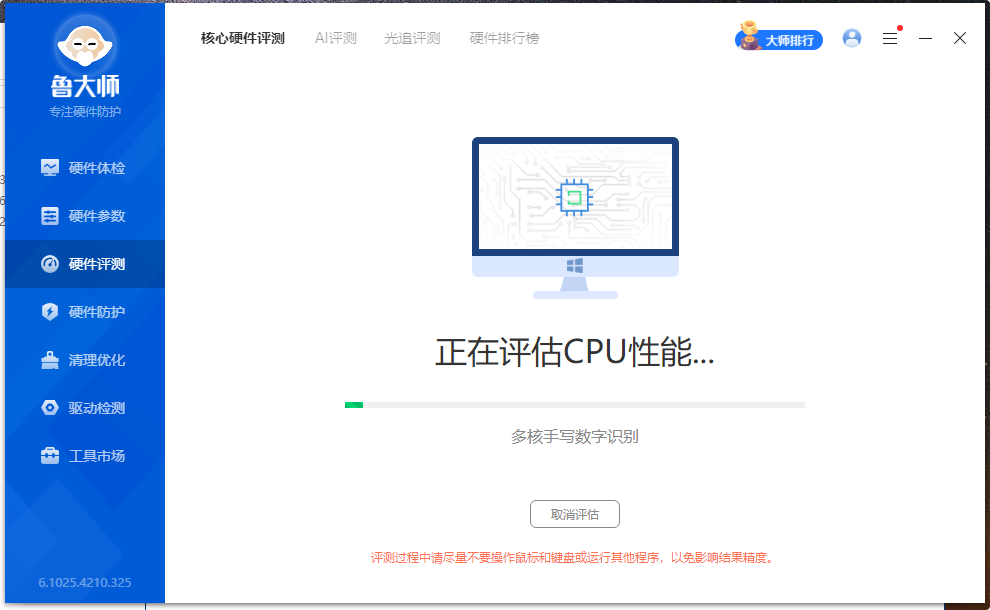Click the 鲁大师 mascot logo
Viewport: 990px width, 610px height.
point(85,46)
